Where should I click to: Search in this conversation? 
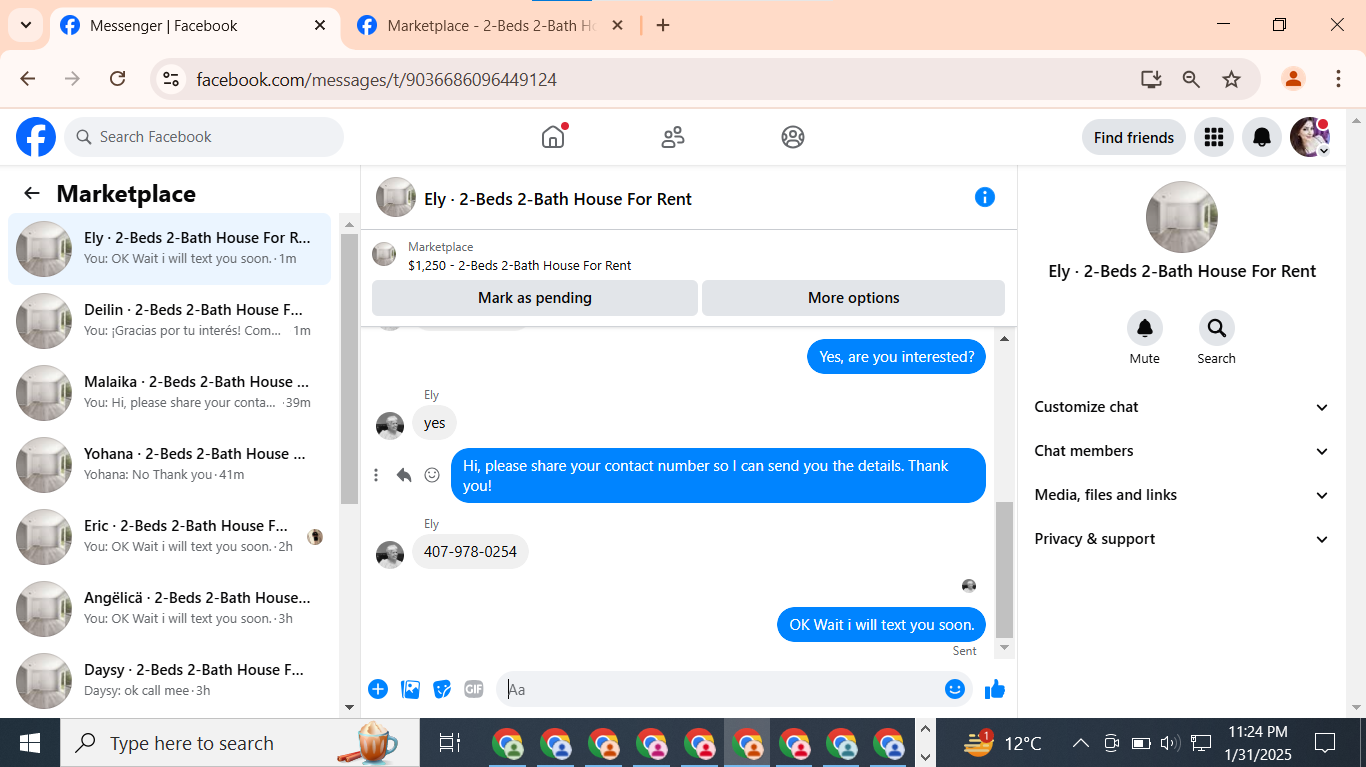pyautogui.click(x=1217, y=328)
